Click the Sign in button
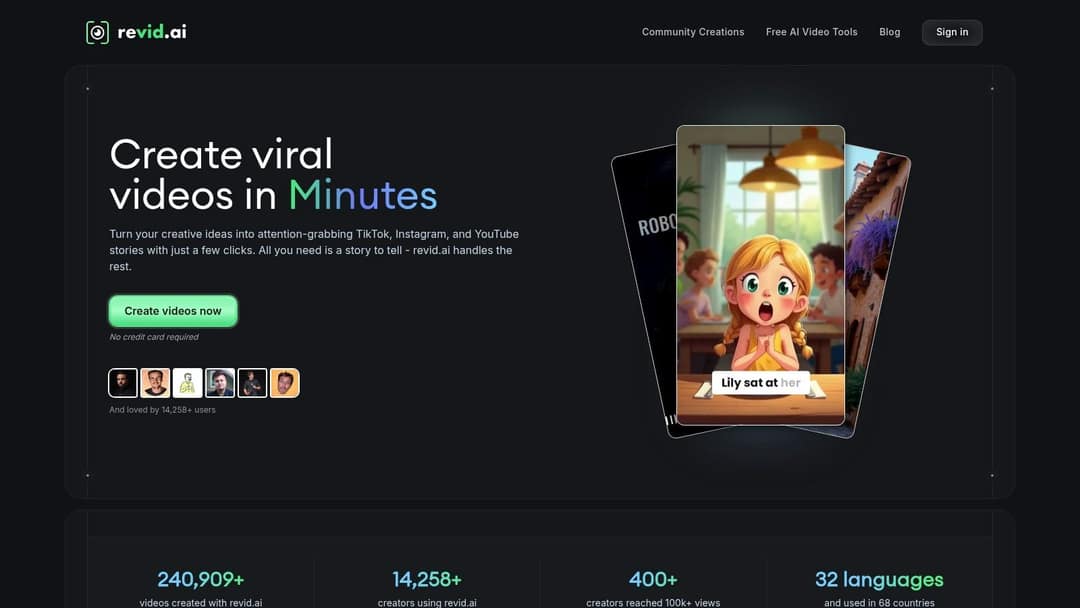The height and width of the screenshot is (608, 1080). (x=952, y=32)
